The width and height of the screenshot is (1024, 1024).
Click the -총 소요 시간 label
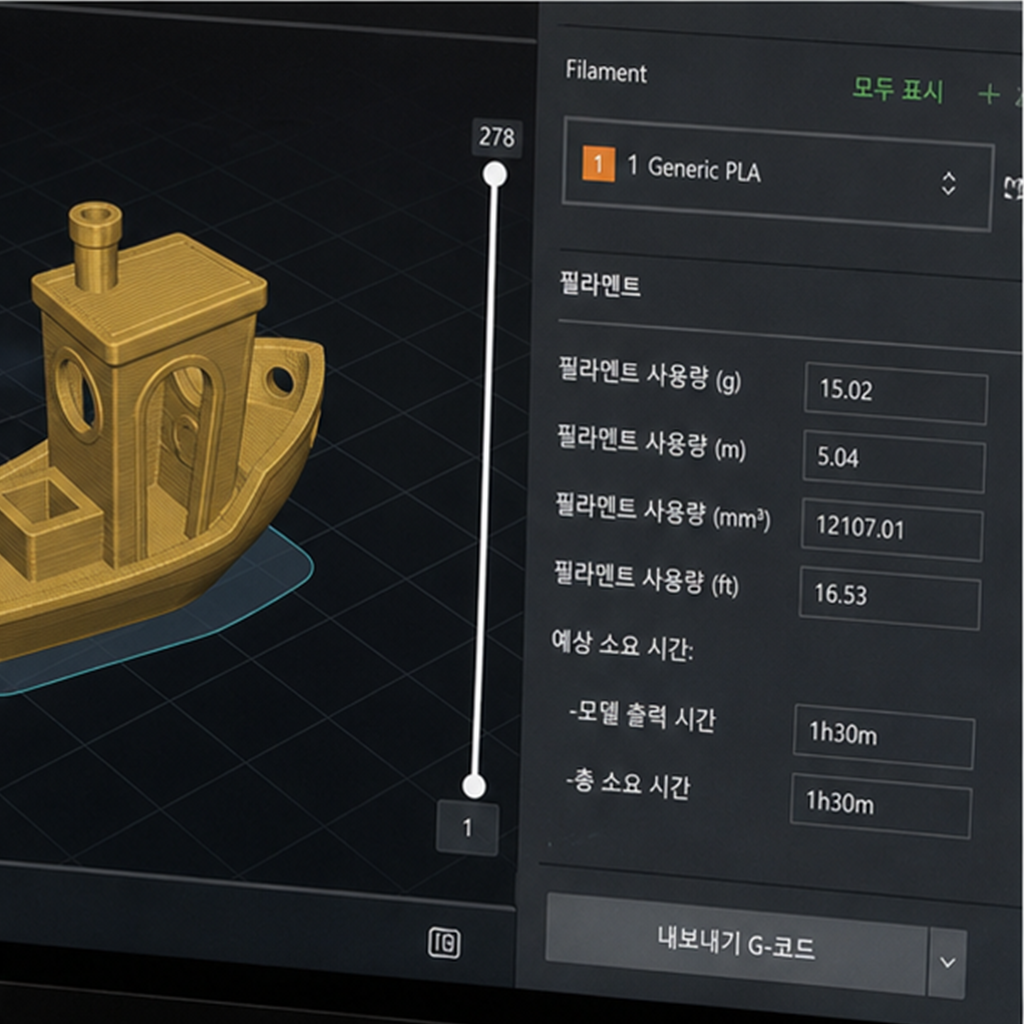(628, 782)
